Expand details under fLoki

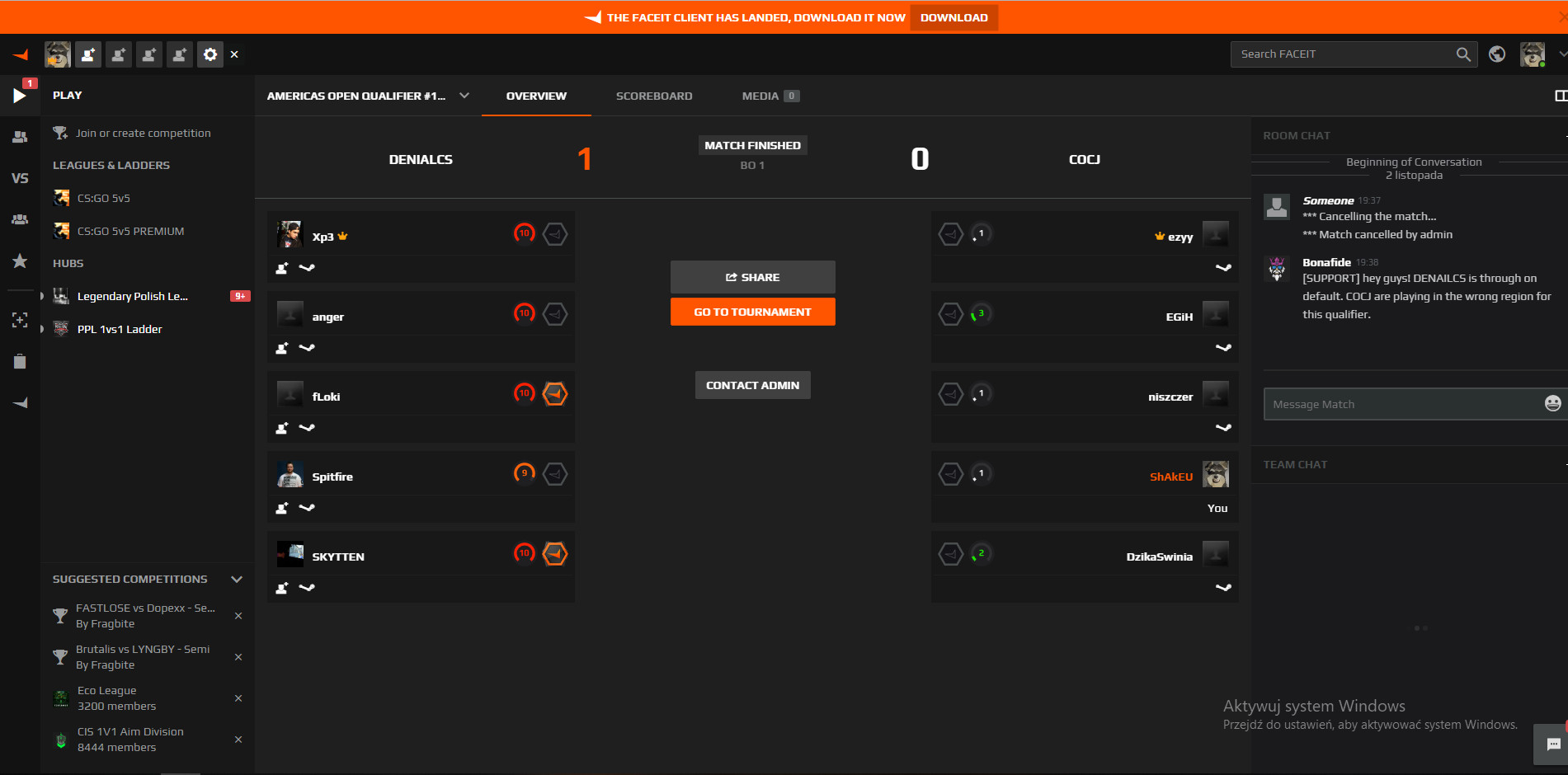(x=307, y=428)
